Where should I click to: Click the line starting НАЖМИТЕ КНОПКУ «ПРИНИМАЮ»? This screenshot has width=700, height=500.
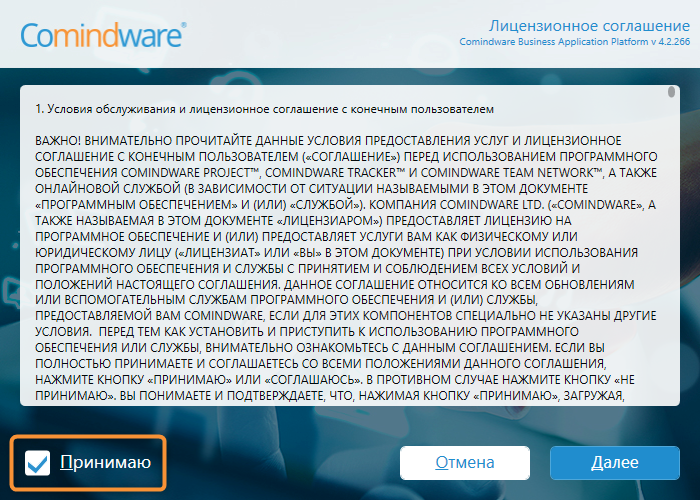(335, 379)
